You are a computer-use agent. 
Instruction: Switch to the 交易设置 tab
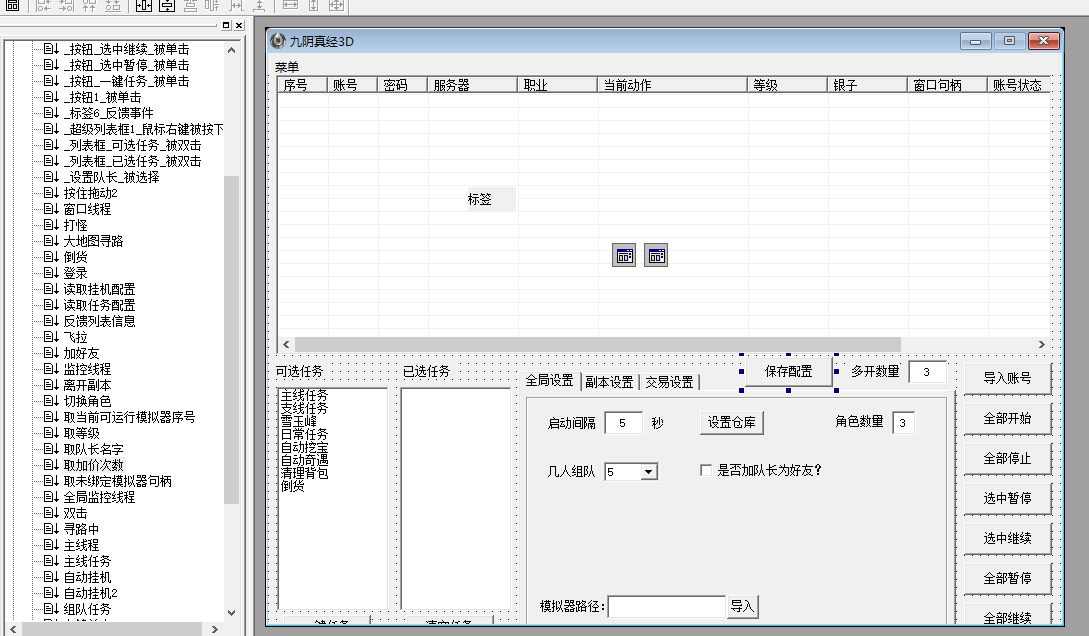tap(669, 381)
